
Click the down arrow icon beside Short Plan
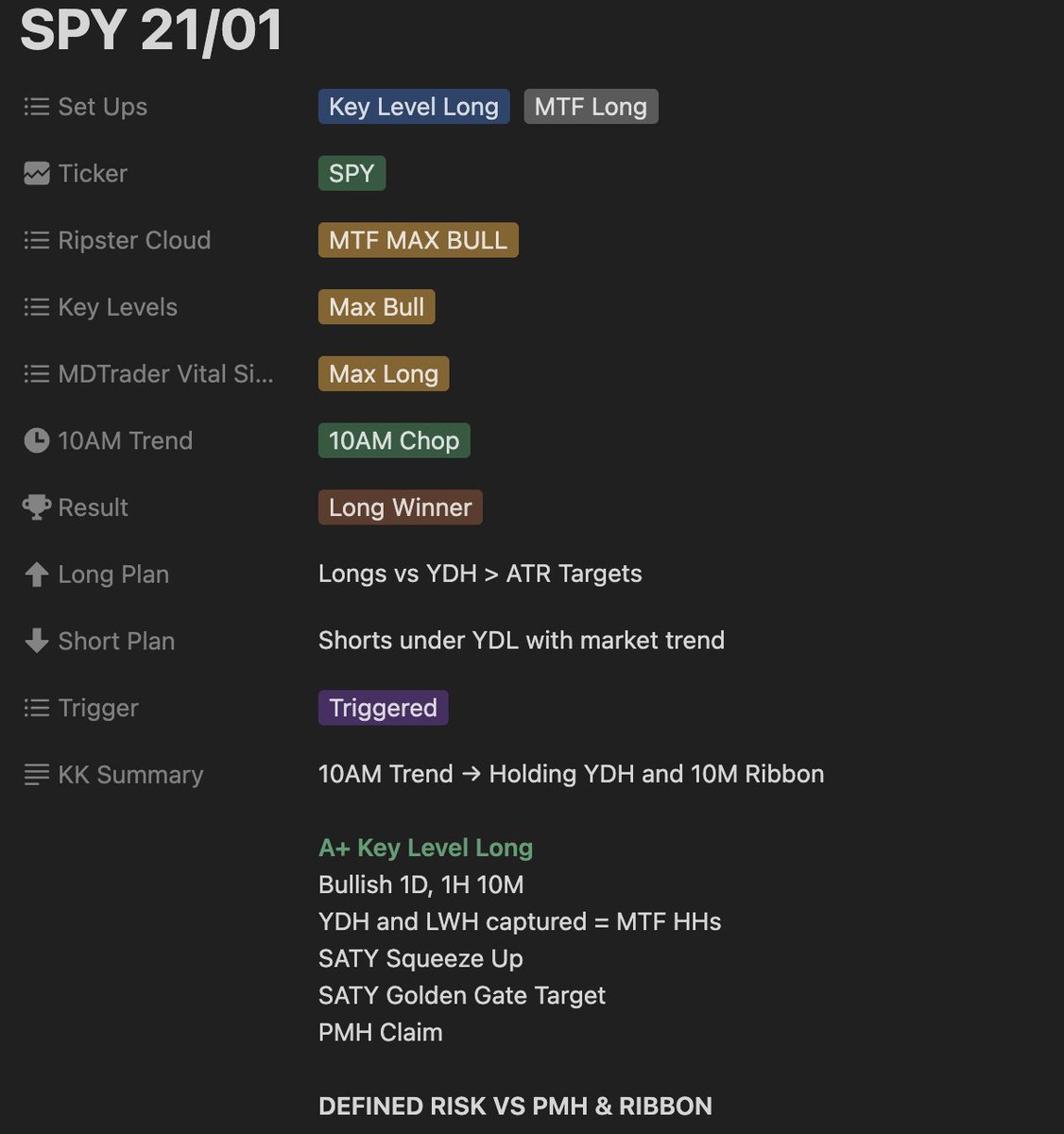click(37, 641)
